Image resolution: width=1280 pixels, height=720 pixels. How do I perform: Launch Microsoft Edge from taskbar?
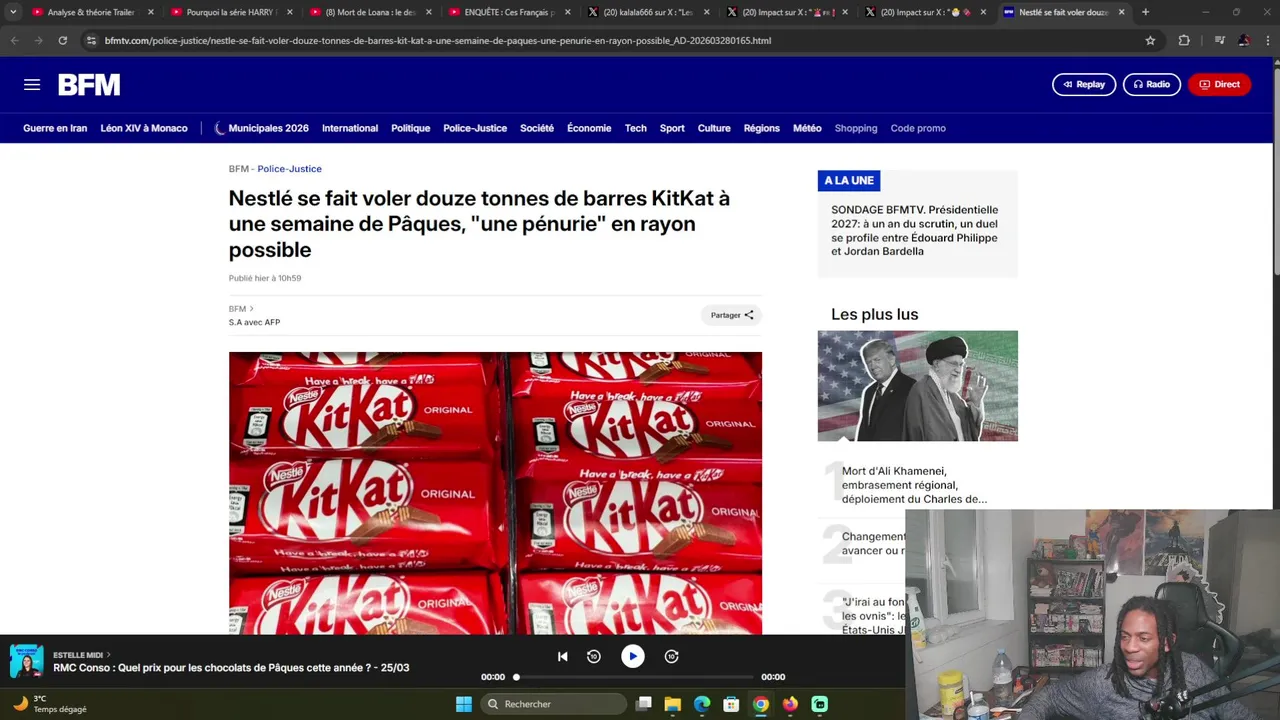coord(702,704)
